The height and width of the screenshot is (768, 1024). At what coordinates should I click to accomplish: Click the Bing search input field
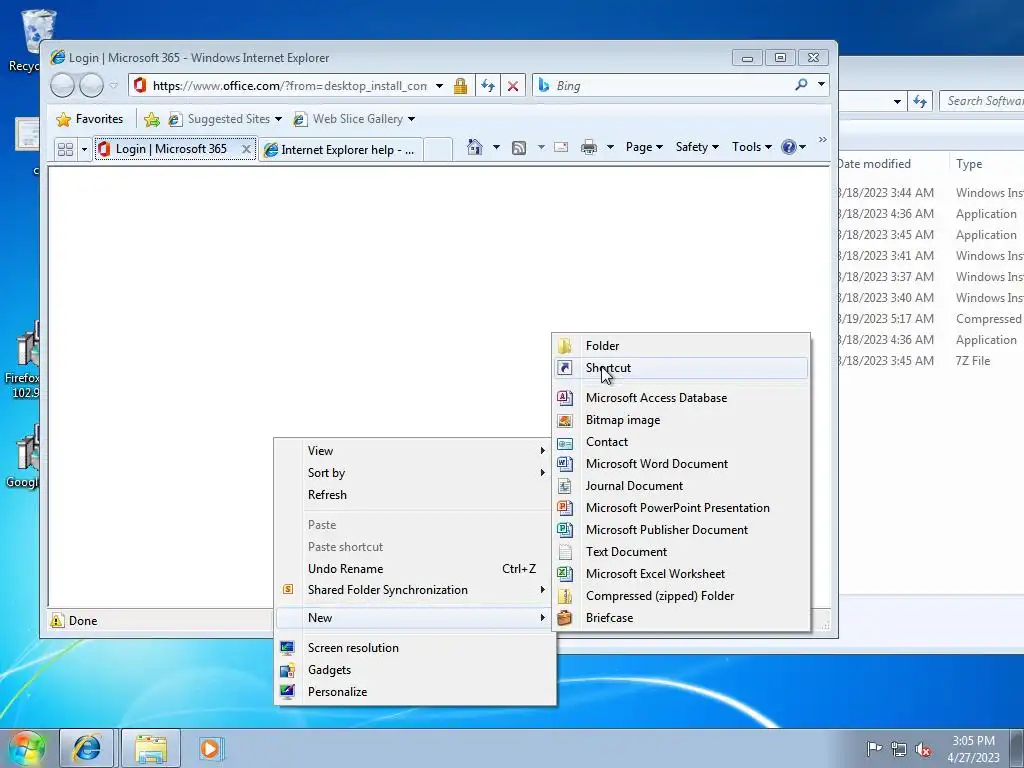pos(673,86)
